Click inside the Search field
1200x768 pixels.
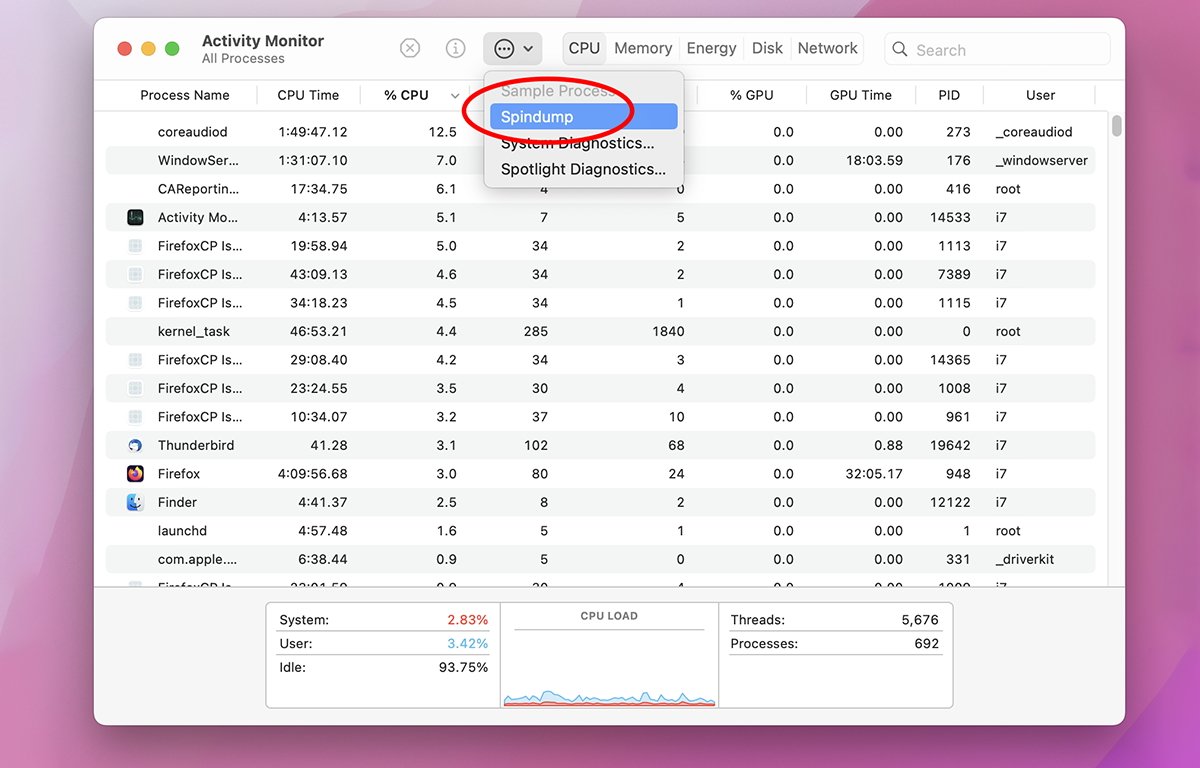point(997,49)
